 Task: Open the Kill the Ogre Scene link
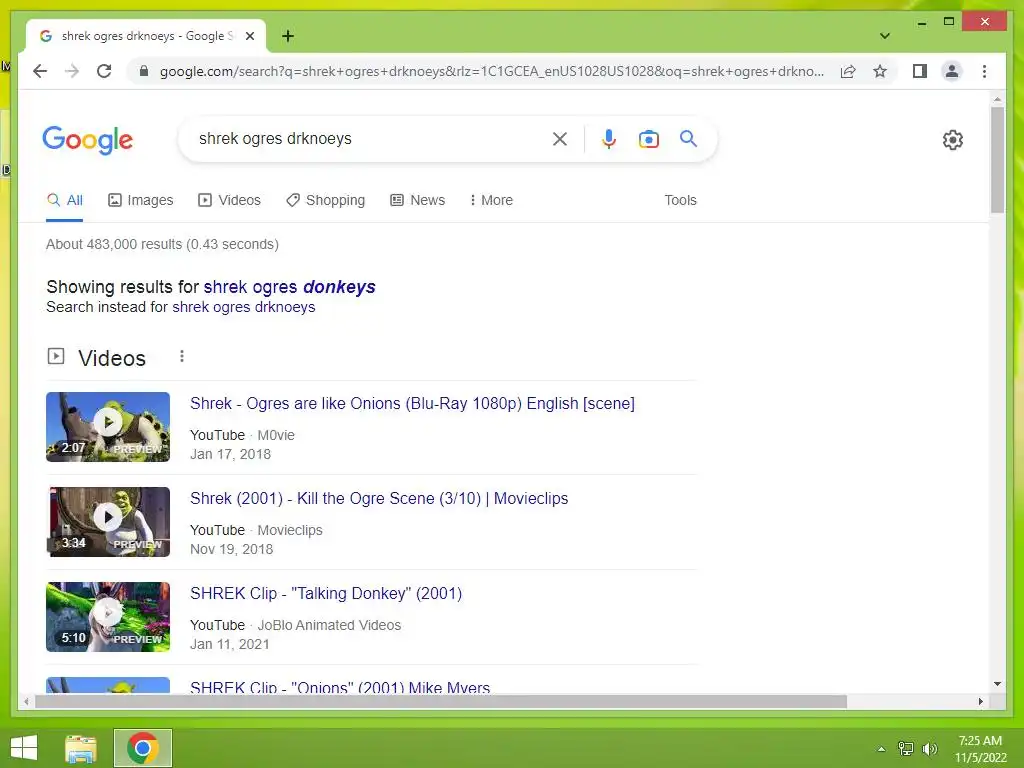tap(379, 498)
